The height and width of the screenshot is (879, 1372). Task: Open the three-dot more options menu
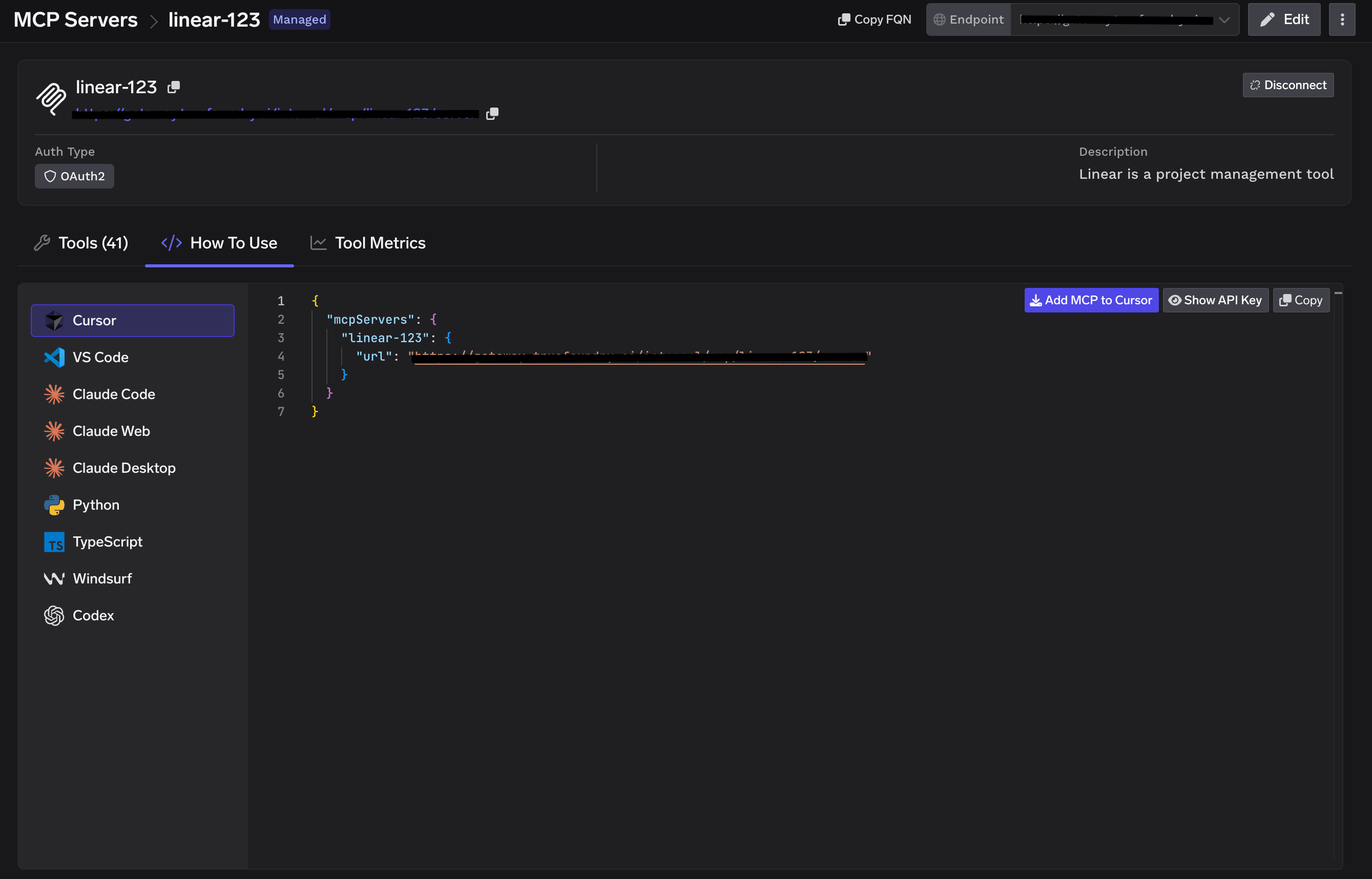[x=1342, y=19]
